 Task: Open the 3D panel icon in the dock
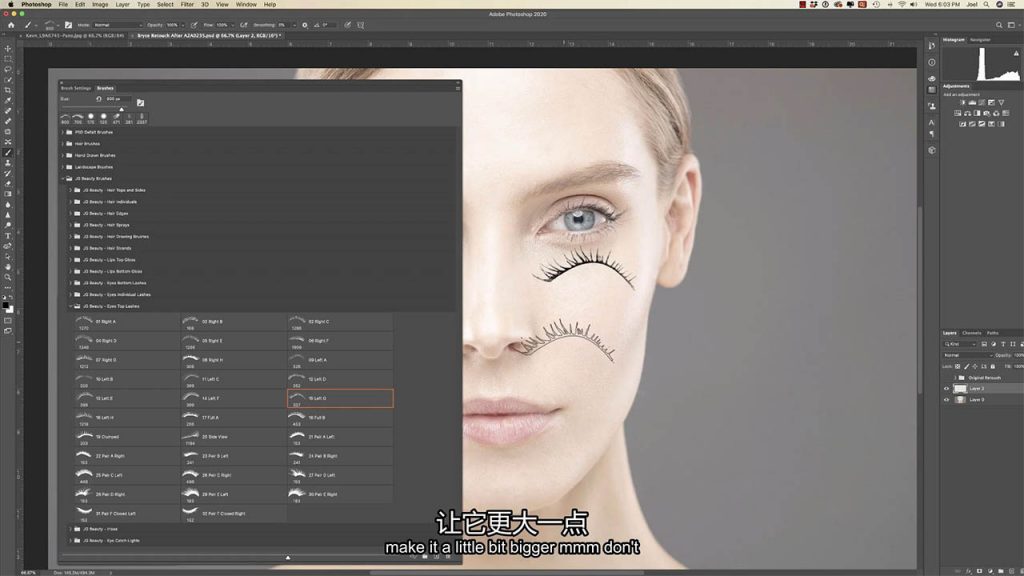[932, 150]
